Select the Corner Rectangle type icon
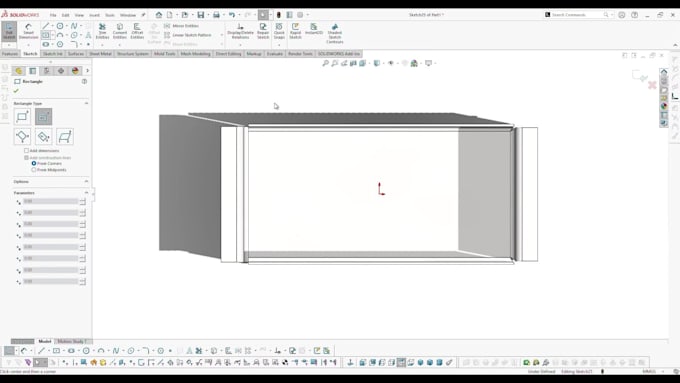 23,117
